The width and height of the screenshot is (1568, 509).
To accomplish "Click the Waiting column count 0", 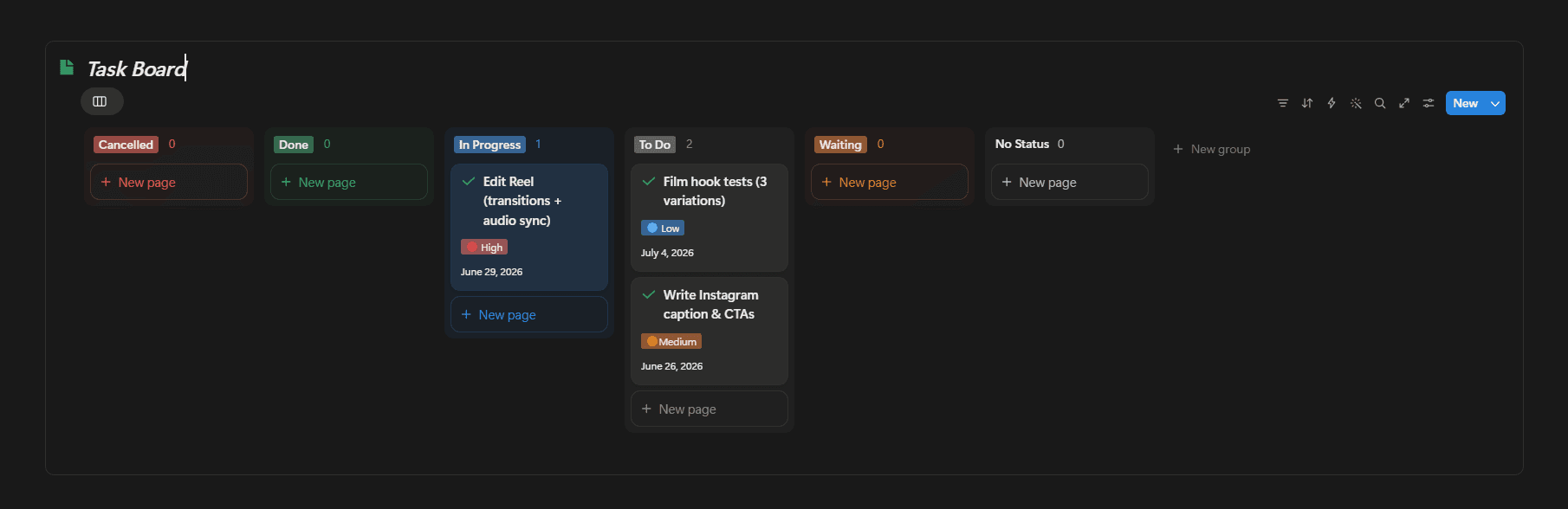I will click(880, 144).
